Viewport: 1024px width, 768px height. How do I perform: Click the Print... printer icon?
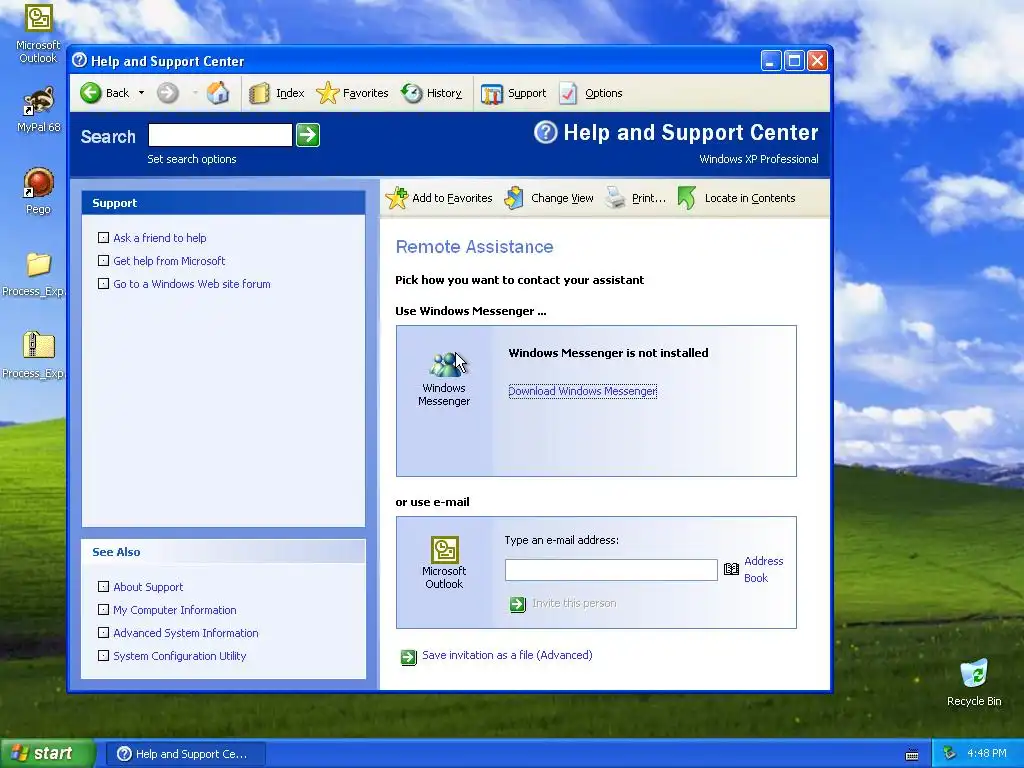click(615, 198)
